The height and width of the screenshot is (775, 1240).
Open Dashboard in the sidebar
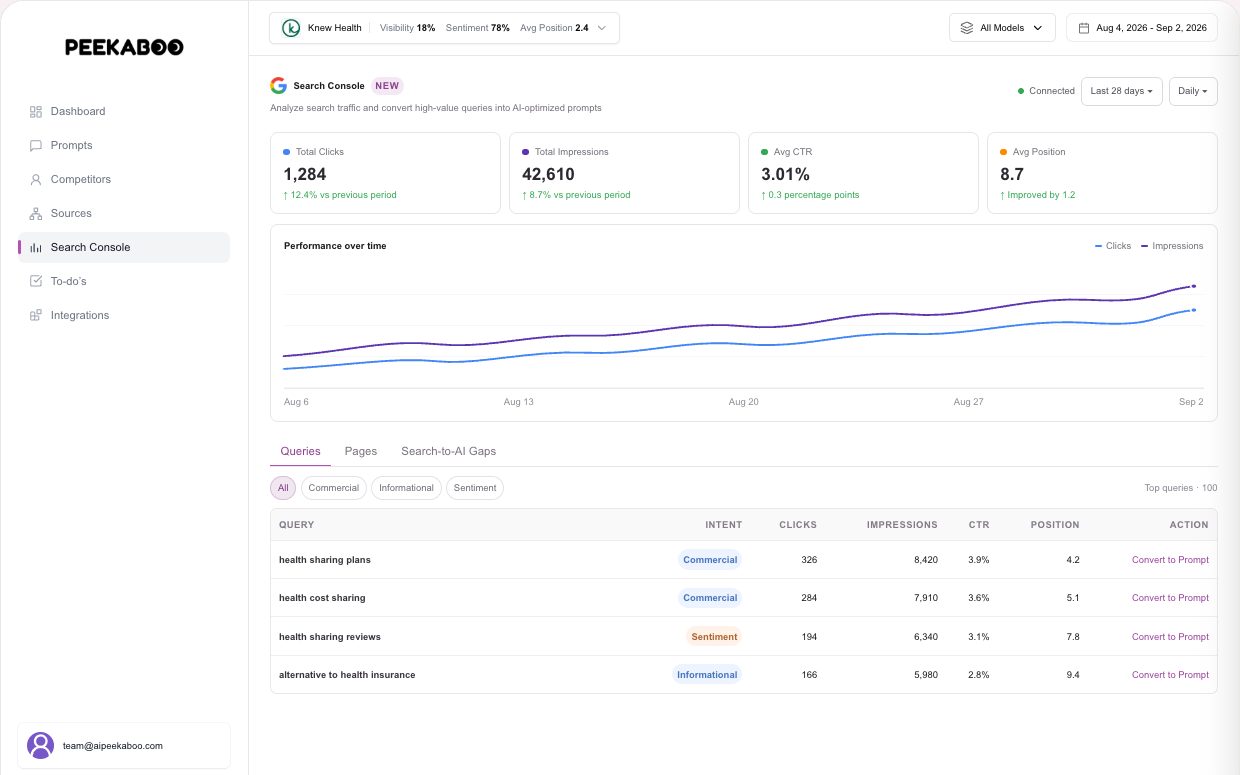pos(124,111)
